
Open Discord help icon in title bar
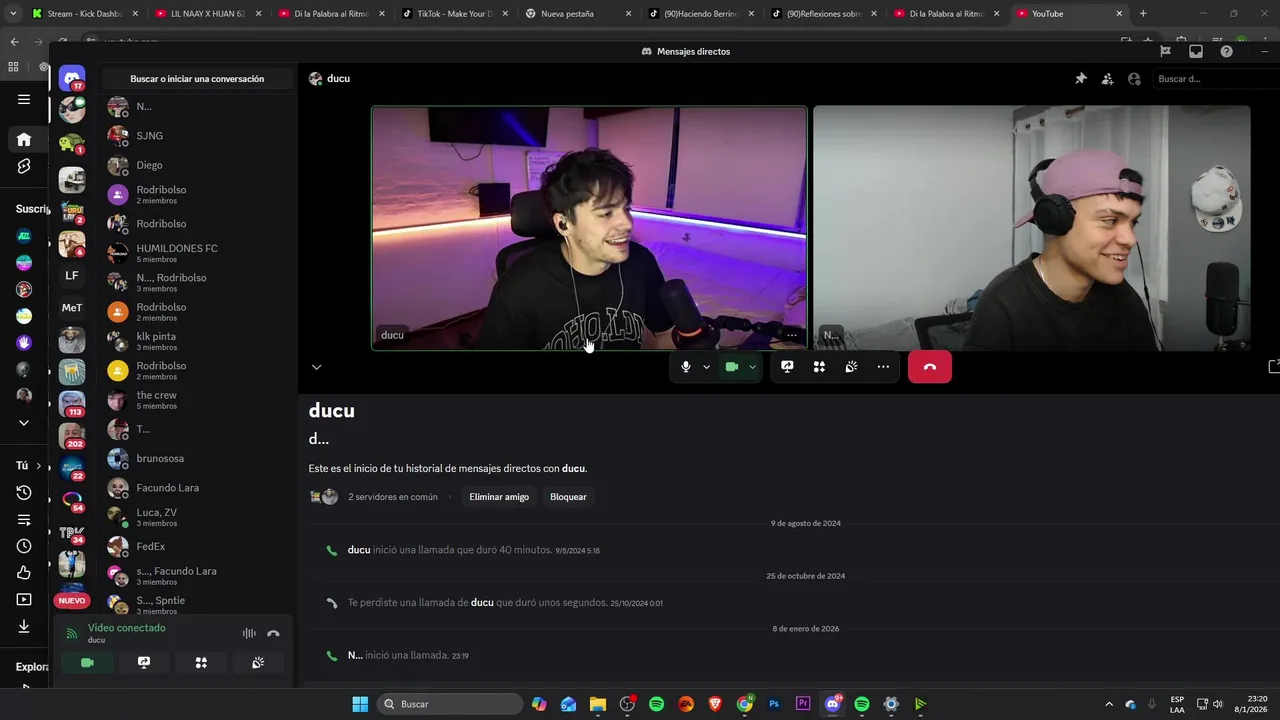click(1226, 51)
